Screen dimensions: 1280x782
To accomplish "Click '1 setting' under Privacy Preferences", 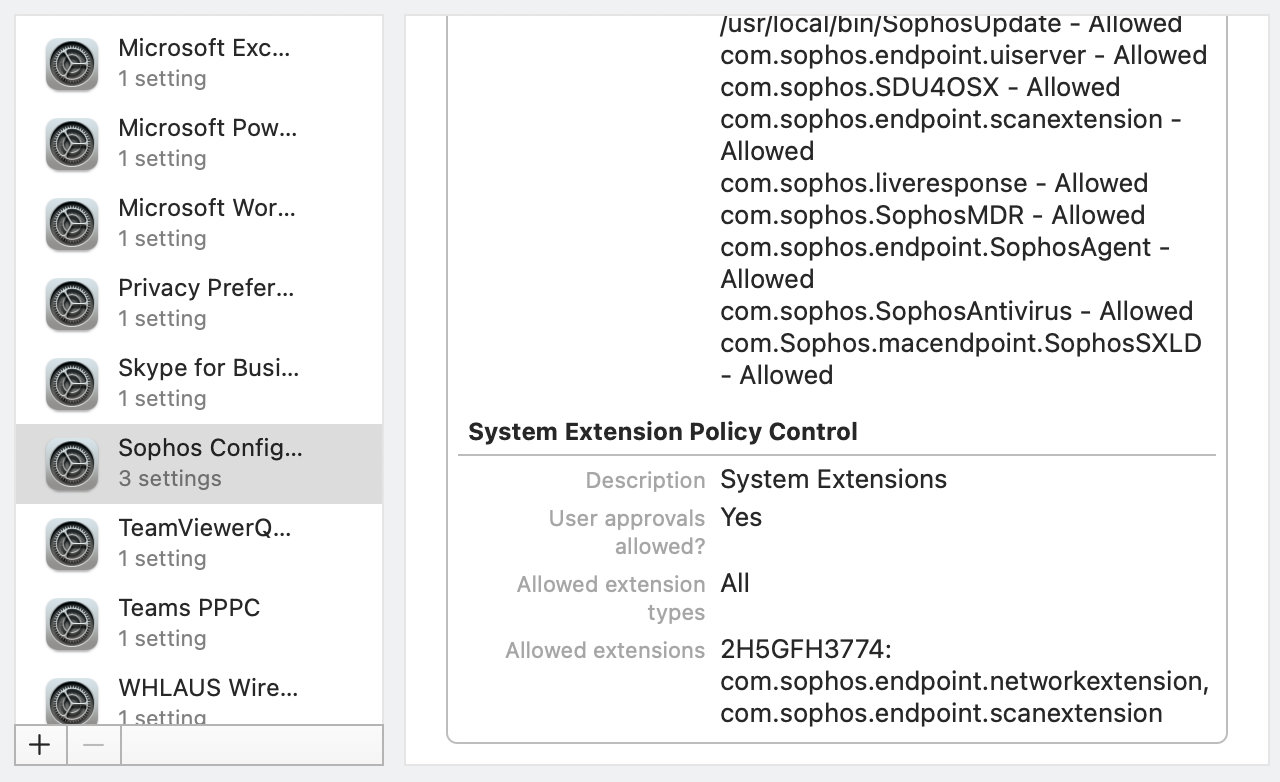I will 162,319.
